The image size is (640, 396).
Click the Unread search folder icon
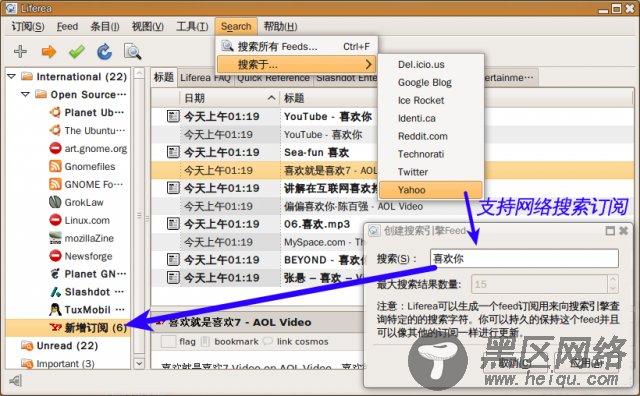click(27, 346)
